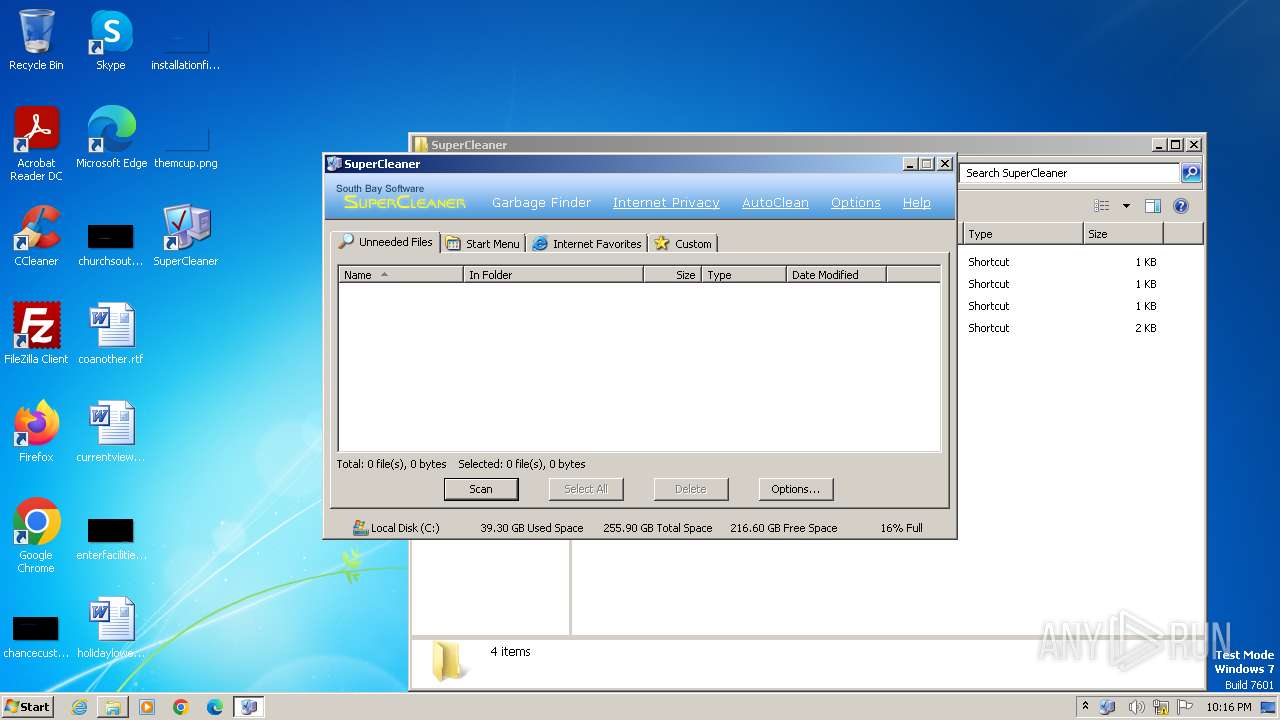Viewport: 1280px width, 720px height.
Task: Select the currentview document icon on desktop
Action: pyautogui.click(x=110, y=432)
